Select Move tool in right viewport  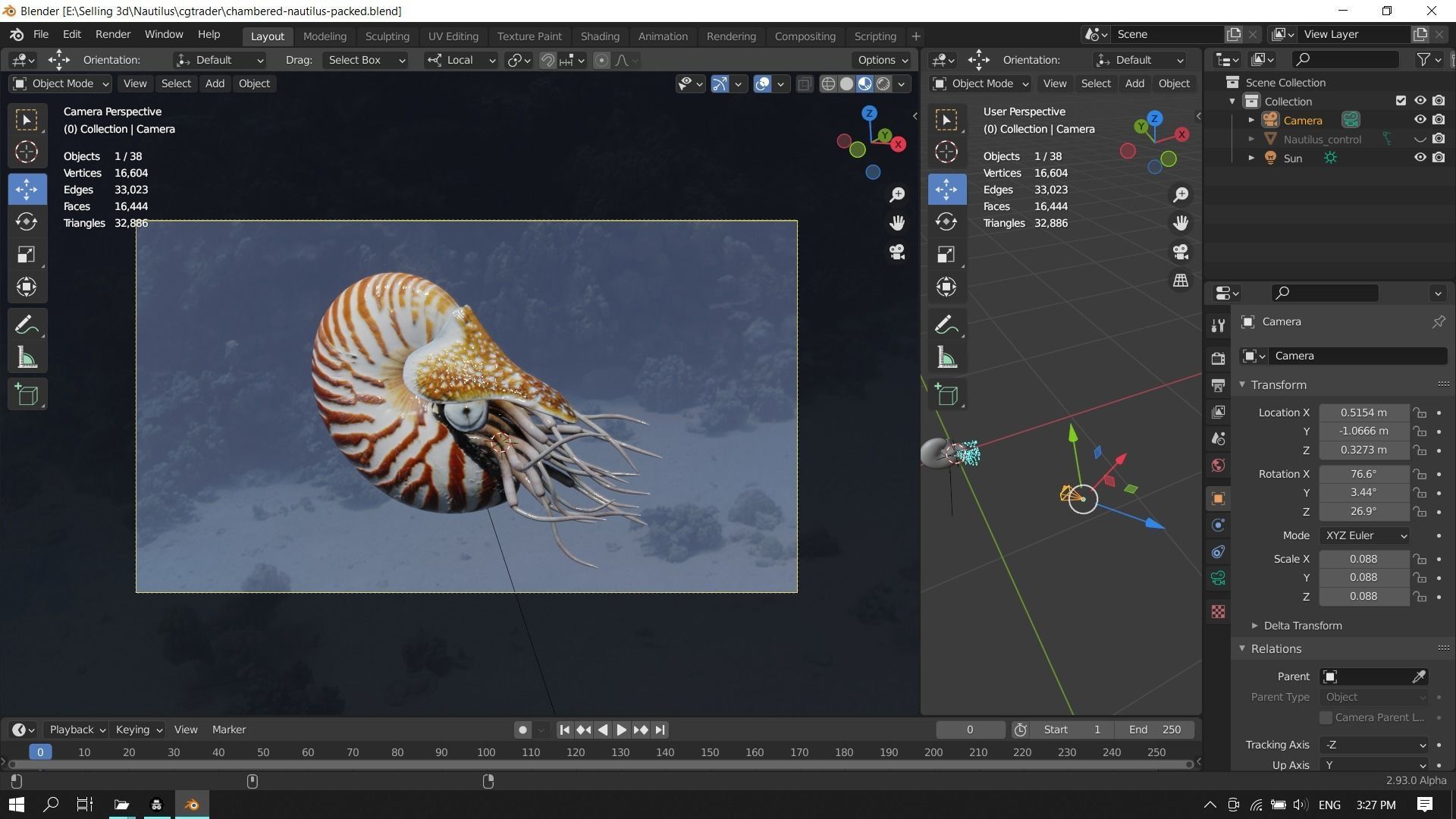946,189
